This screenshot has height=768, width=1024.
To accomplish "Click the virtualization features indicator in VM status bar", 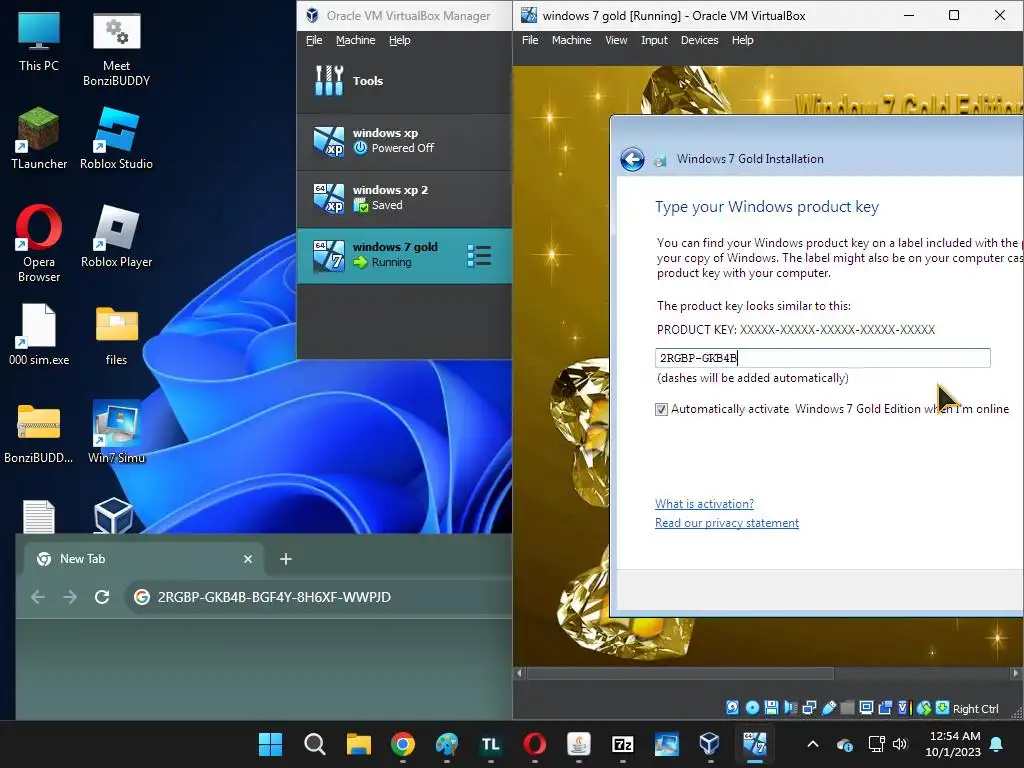I will (904, 708).
